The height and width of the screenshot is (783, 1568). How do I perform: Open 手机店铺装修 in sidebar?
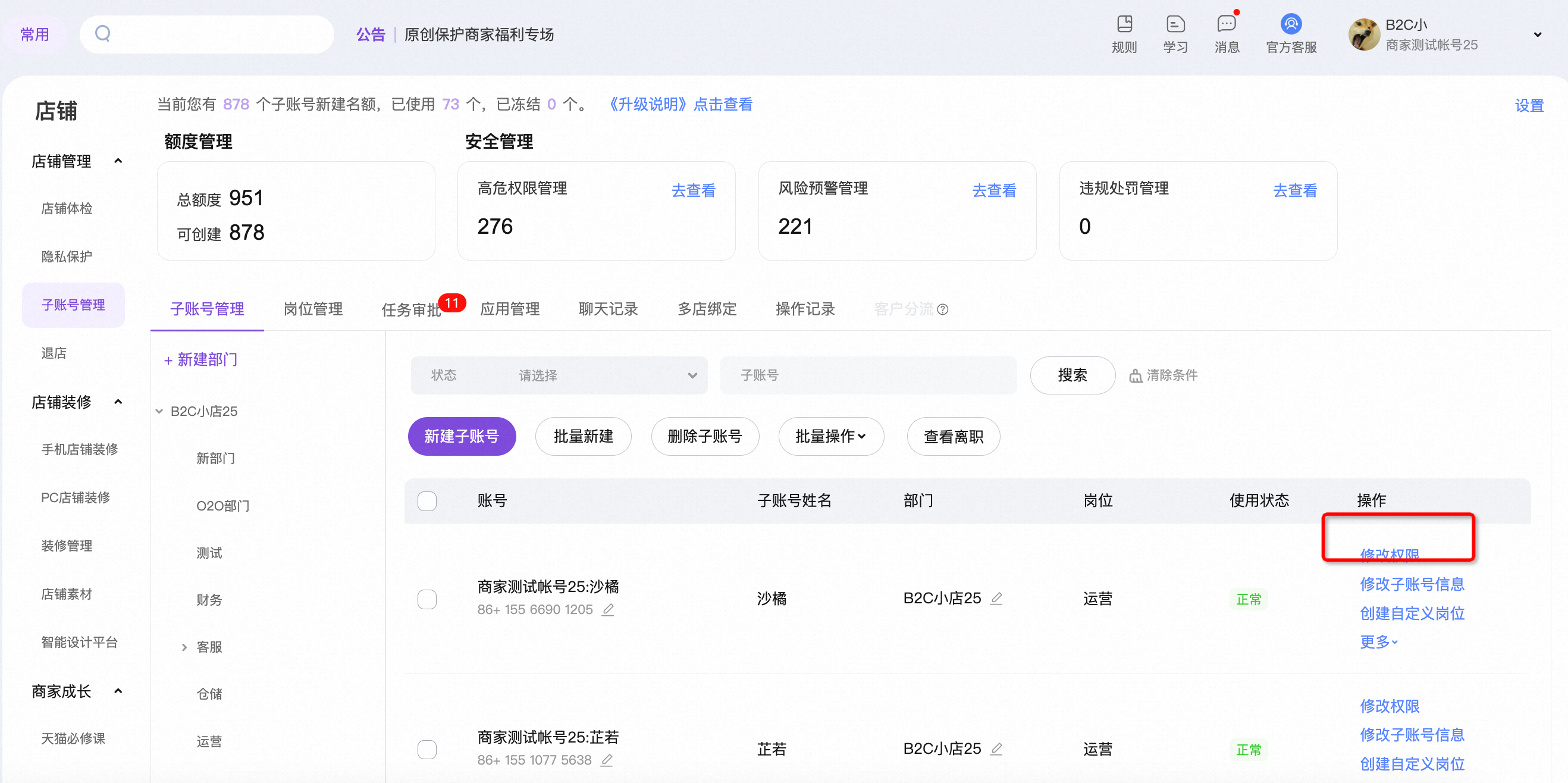[79, 449]
